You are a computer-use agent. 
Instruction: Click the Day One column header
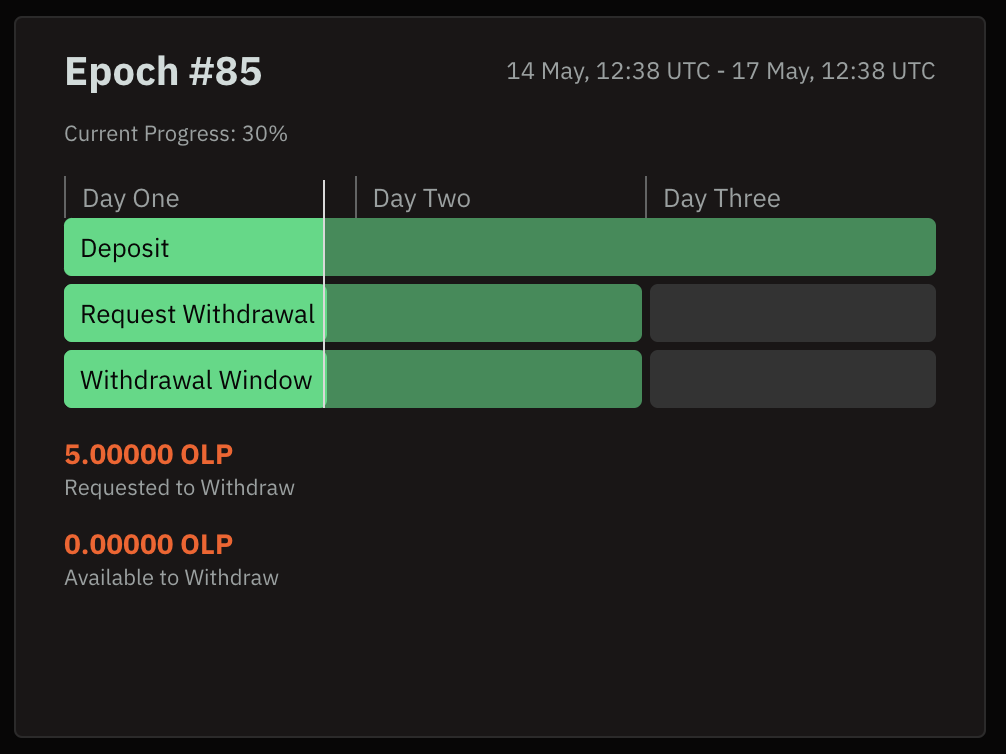click(131, 198)
